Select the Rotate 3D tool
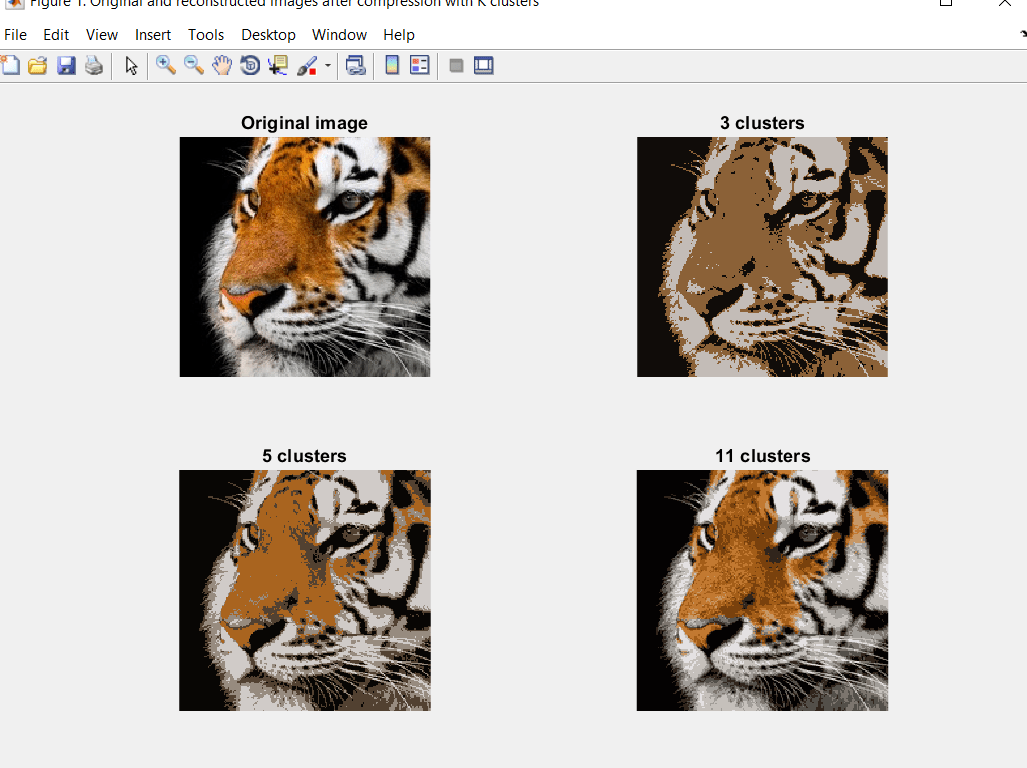This screenshot has width=1027, height=768. tap(250, 66)
